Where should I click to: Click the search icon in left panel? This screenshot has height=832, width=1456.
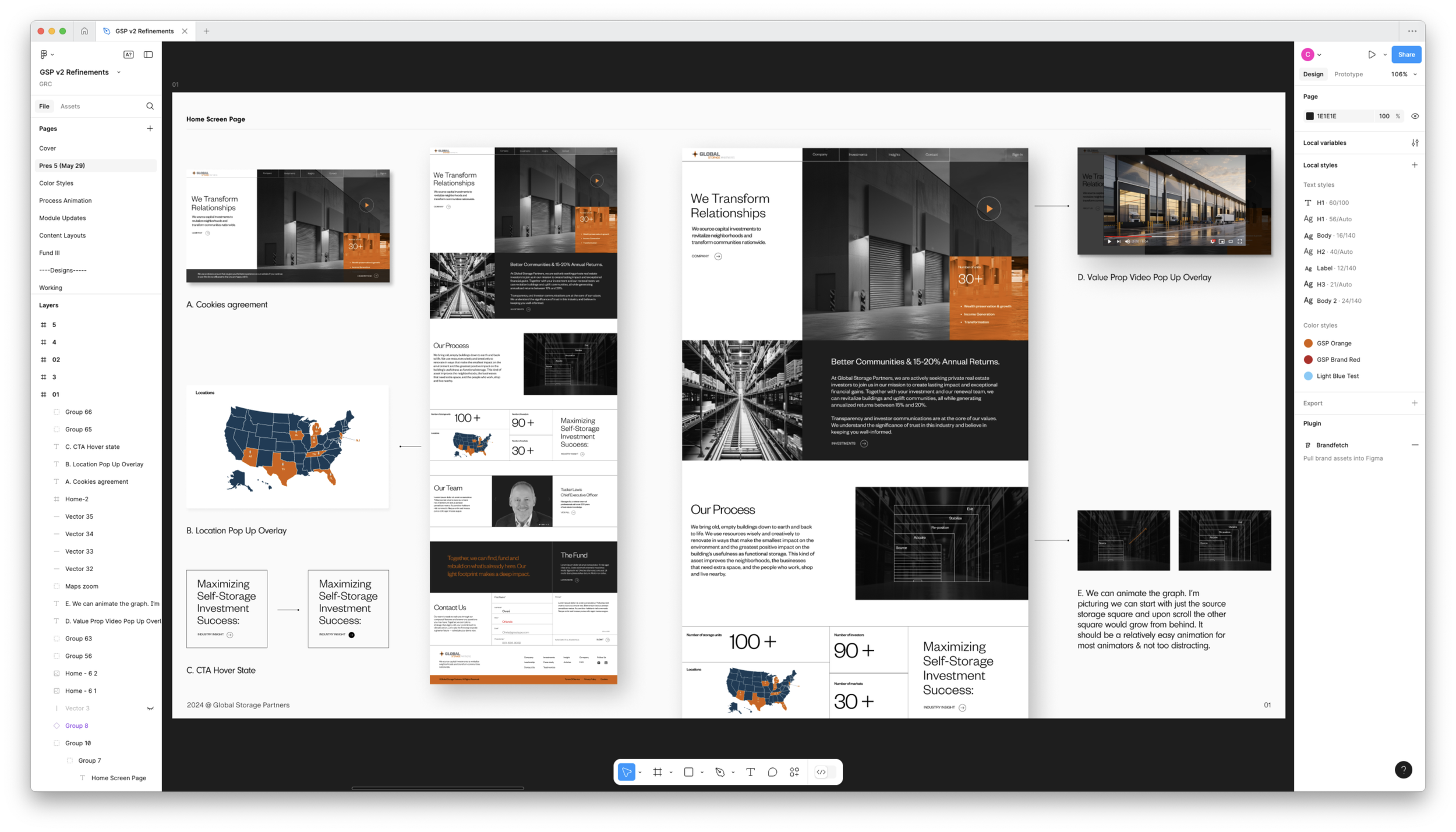tap(150, 106)
